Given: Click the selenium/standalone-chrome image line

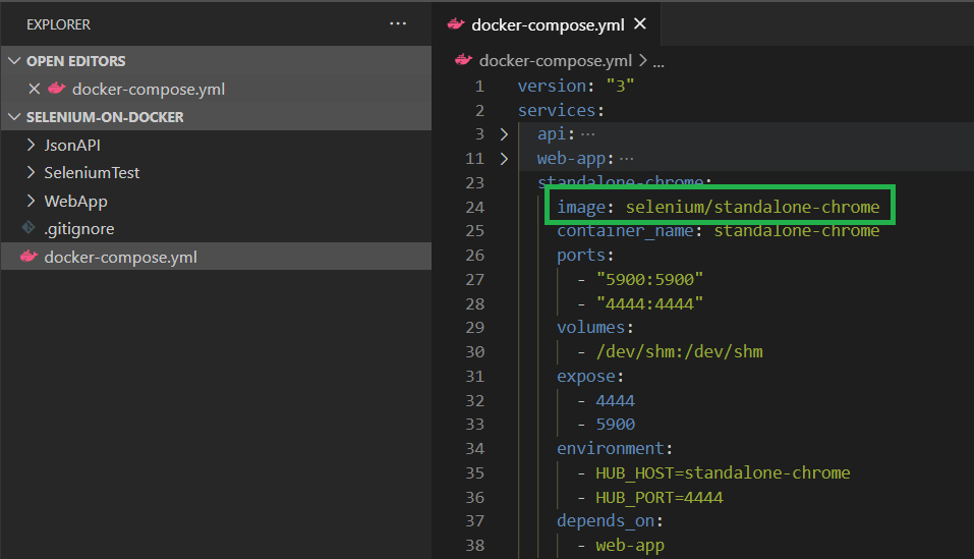Looking at the screenshot, I should (x=718, y=207).
